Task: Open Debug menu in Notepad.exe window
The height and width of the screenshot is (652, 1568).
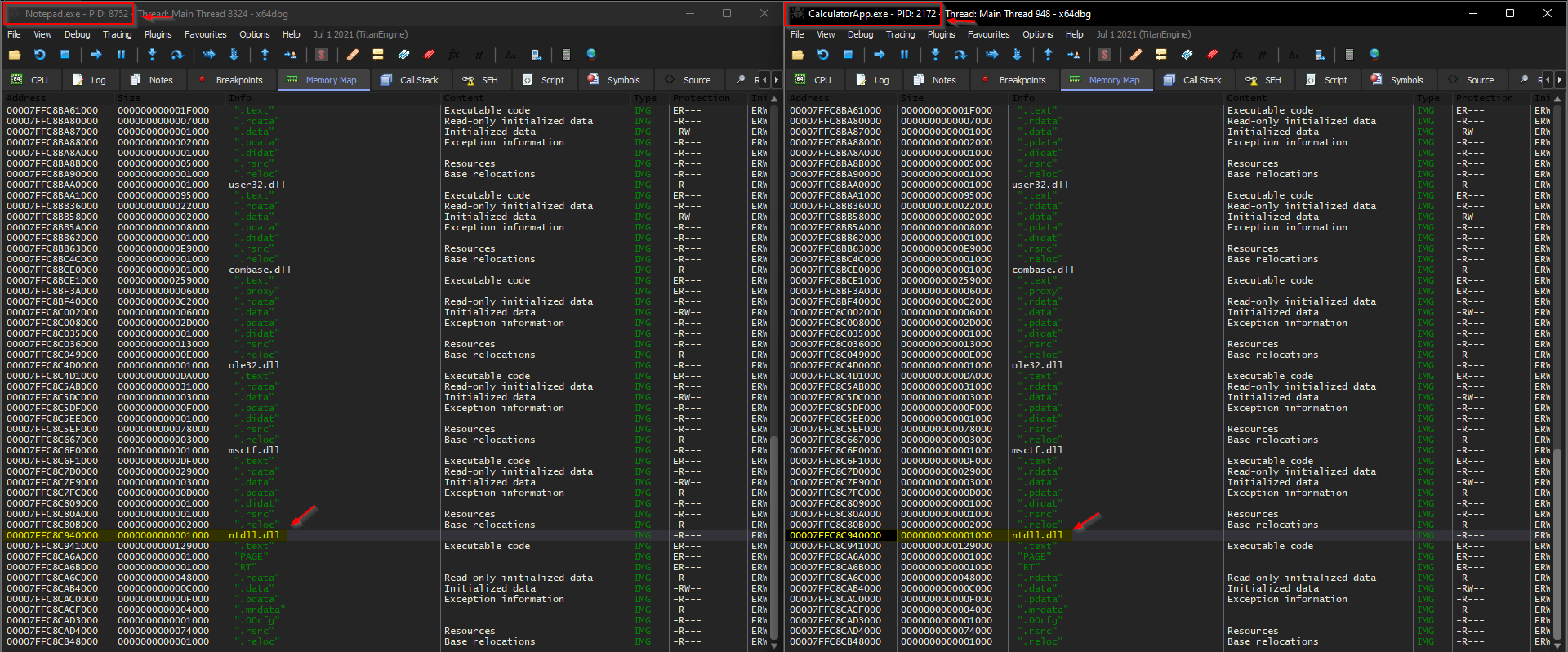Action: tap(78, 34)
